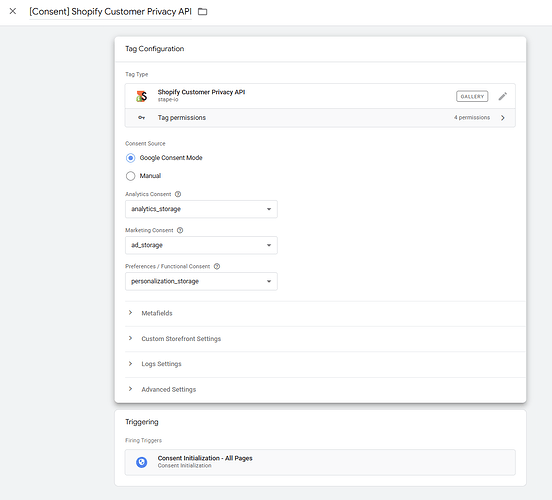The width and height of the screenshot is (552, 500).
Task: Click the help icon beside Preferences / Functional Consent
Action: tap(217, 266)
